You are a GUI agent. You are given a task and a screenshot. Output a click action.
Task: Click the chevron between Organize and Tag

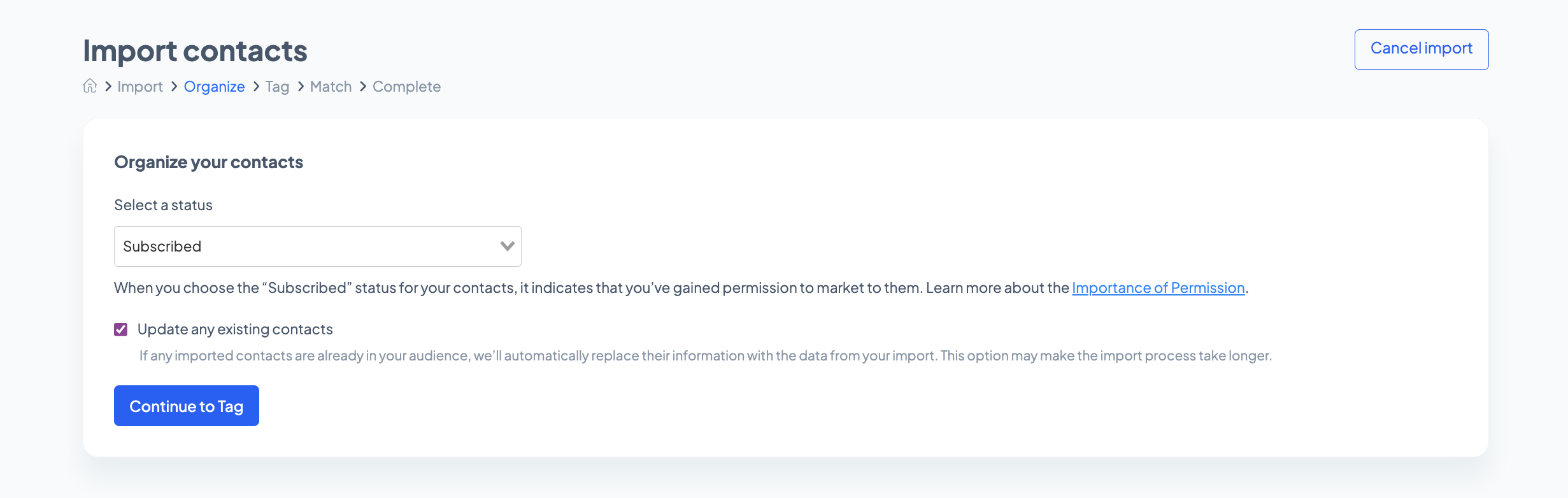click(256, 86)
